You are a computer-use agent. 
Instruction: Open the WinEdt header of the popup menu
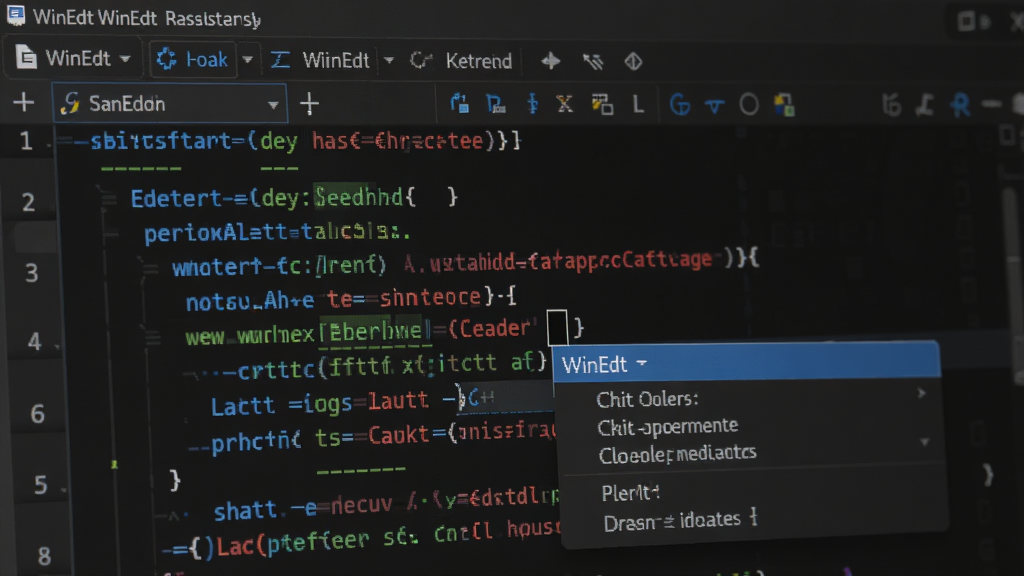pyautogui.click(x=746, y=362)
